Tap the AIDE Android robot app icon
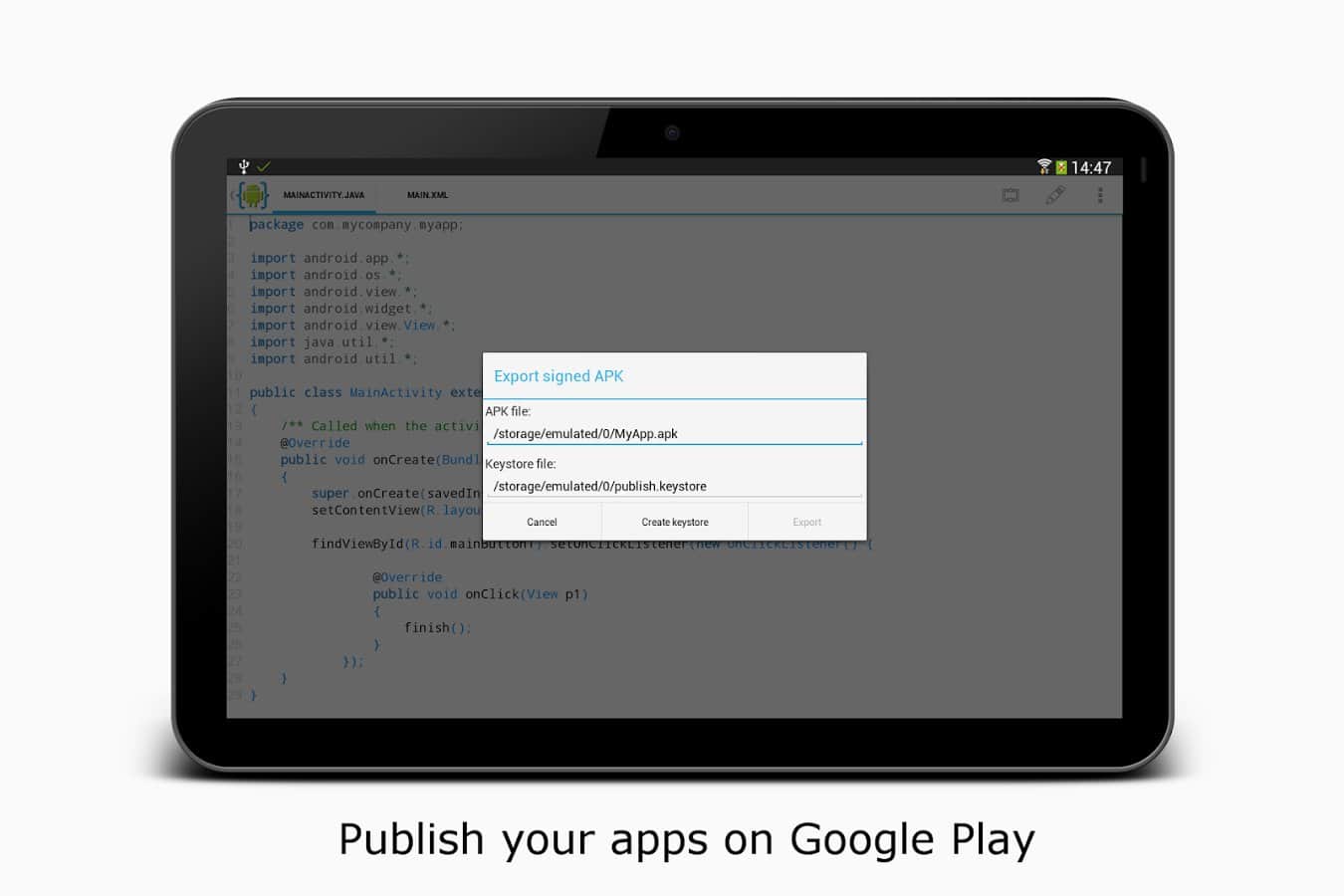 252,195
